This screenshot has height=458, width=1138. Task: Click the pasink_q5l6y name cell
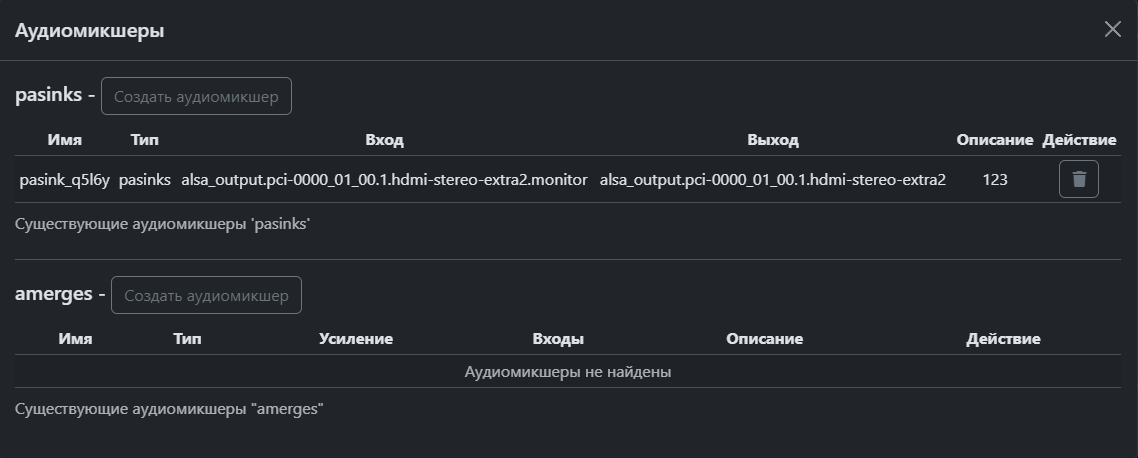click(x=65, y=180)
